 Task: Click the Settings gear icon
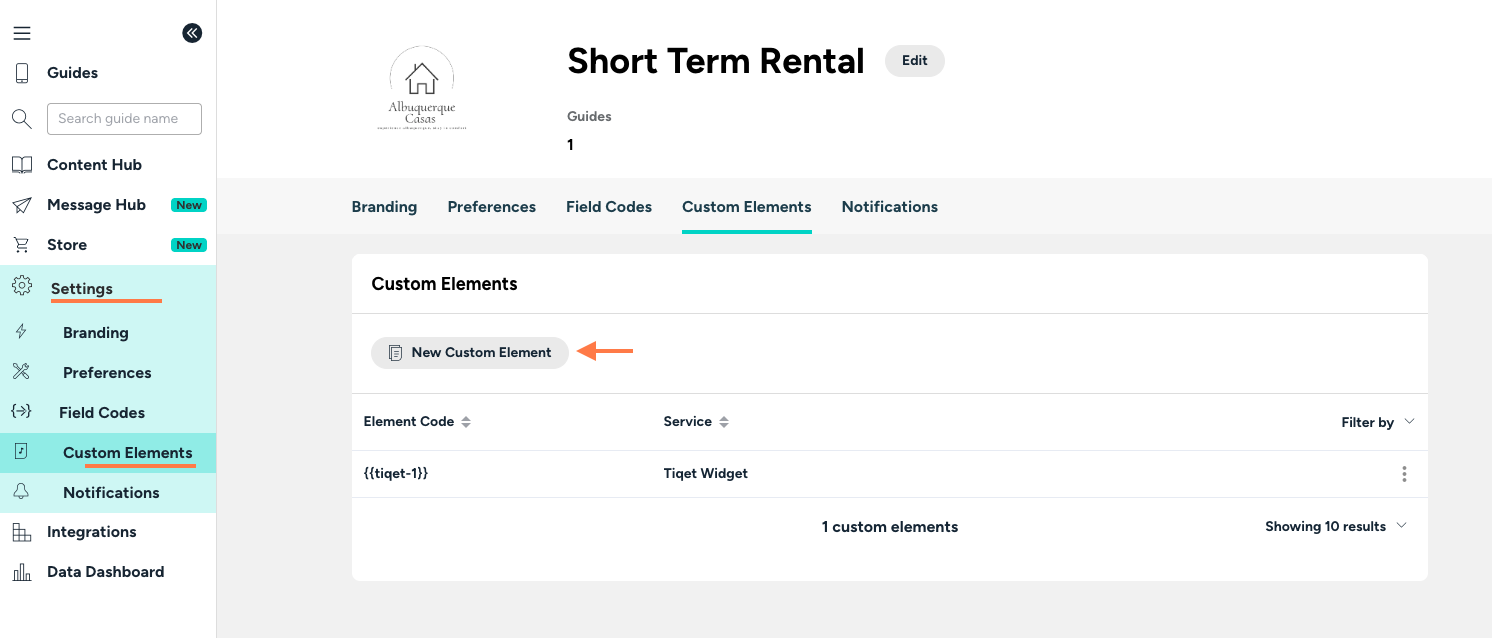tap(22, 287)
